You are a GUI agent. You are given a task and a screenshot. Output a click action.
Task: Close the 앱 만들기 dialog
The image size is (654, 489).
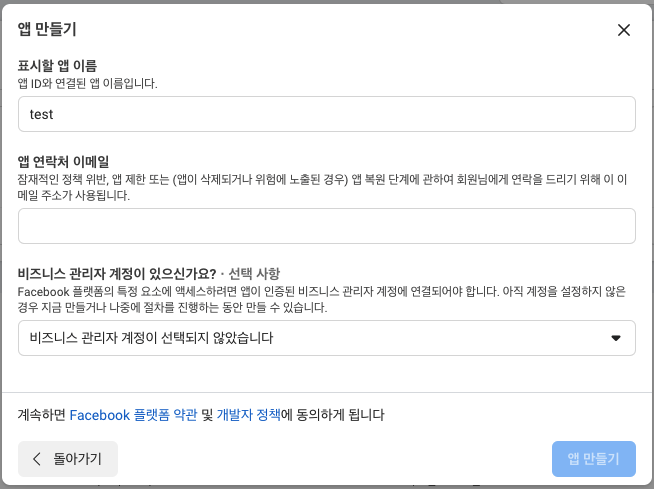(x=624, y=30)
